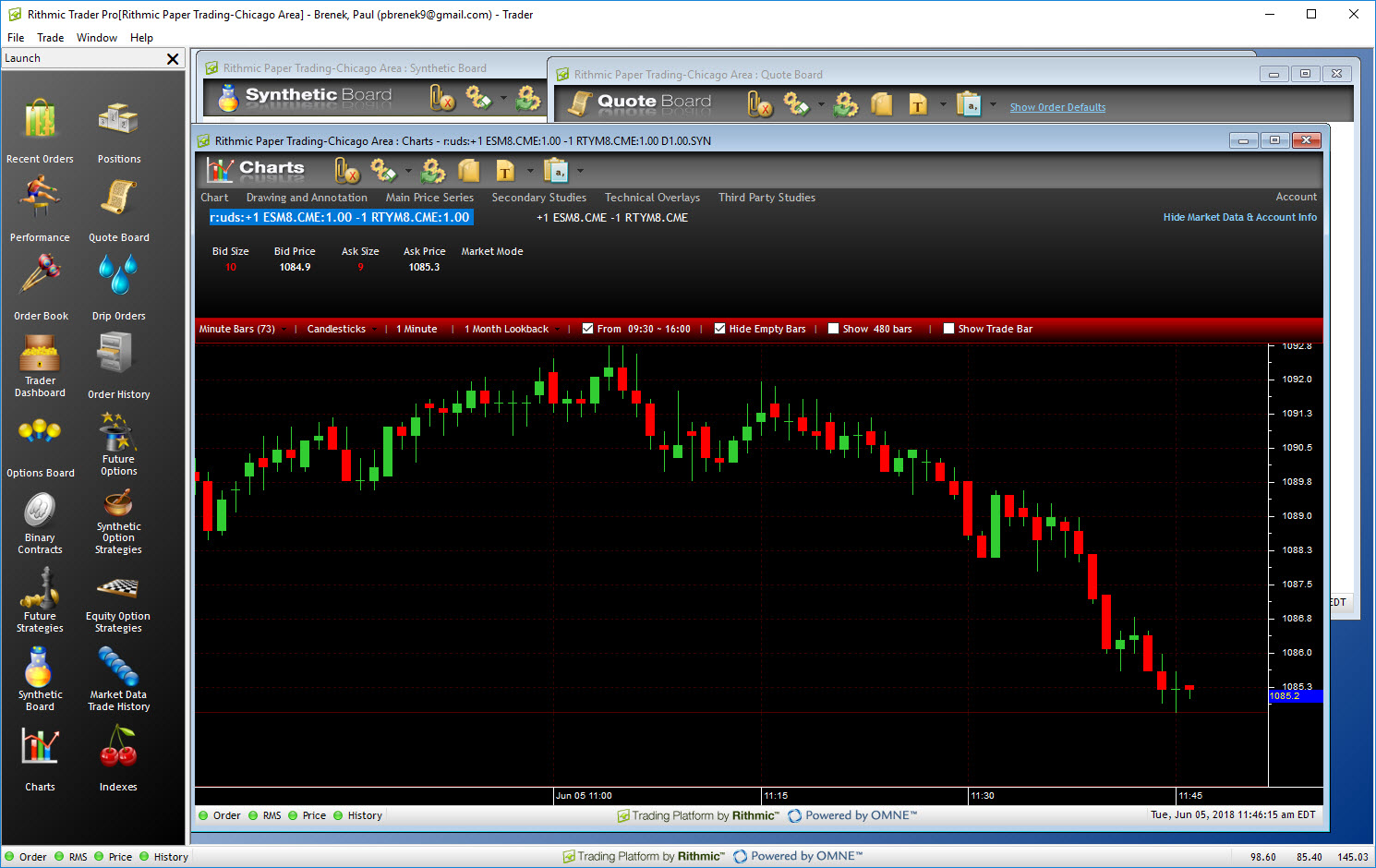Image resolution: width=1376 pixels, height=868 pixels.
Task: Click the paperclip icon in Charts toolbar
Action: [x=347, y=171]
